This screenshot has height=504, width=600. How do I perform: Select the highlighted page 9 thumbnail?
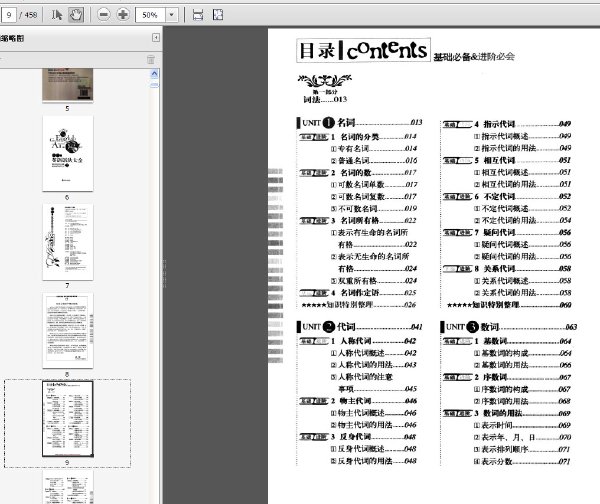tap(68, 419)
